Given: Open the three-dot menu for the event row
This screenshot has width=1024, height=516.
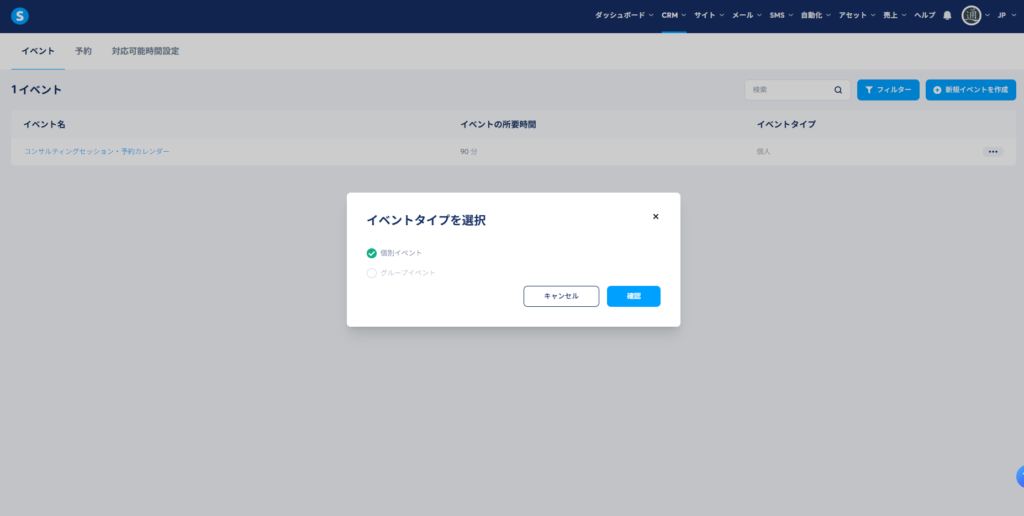Looking at the screenshot, I should (992, 152).
